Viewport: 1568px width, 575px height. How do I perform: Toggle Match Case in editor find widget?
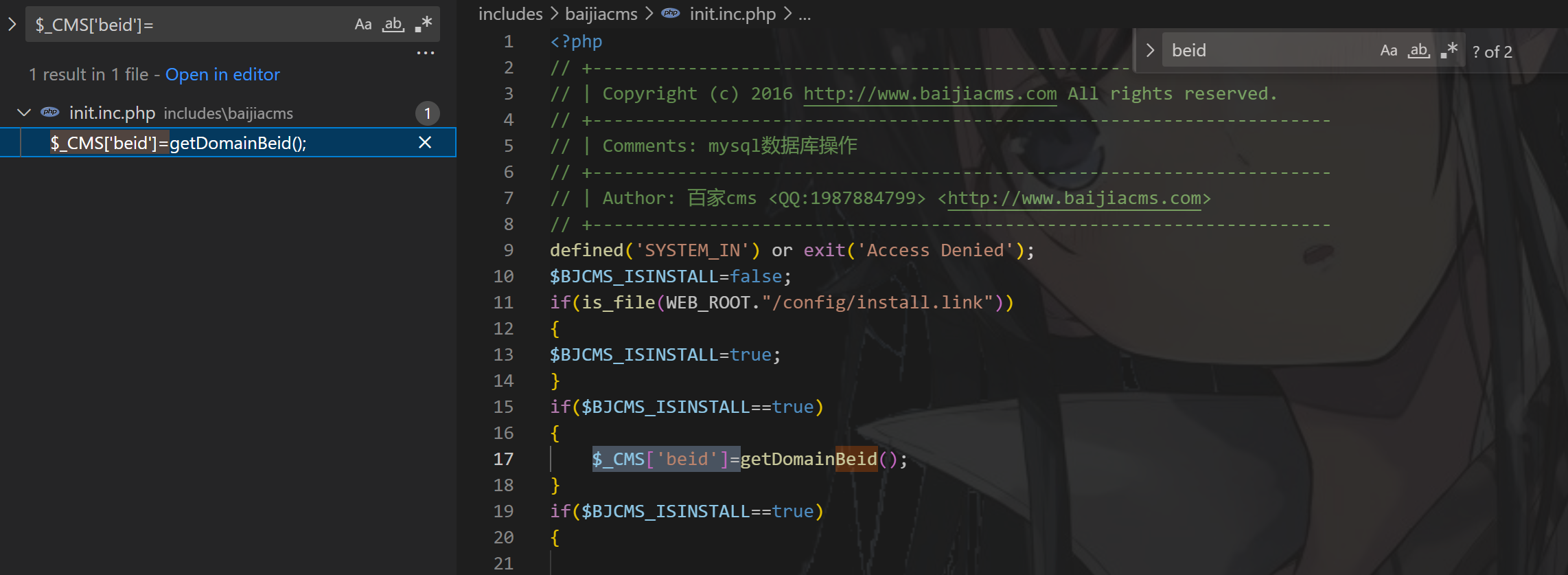pos(1389,51)
